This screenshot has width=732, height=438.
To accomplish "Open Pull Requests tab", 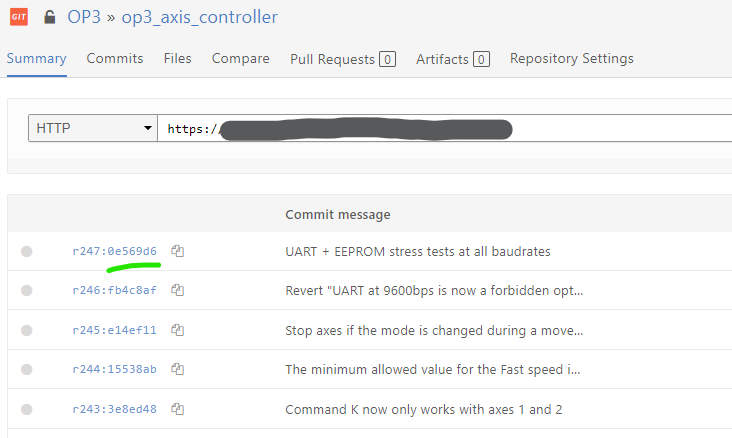I will (342, 60).
